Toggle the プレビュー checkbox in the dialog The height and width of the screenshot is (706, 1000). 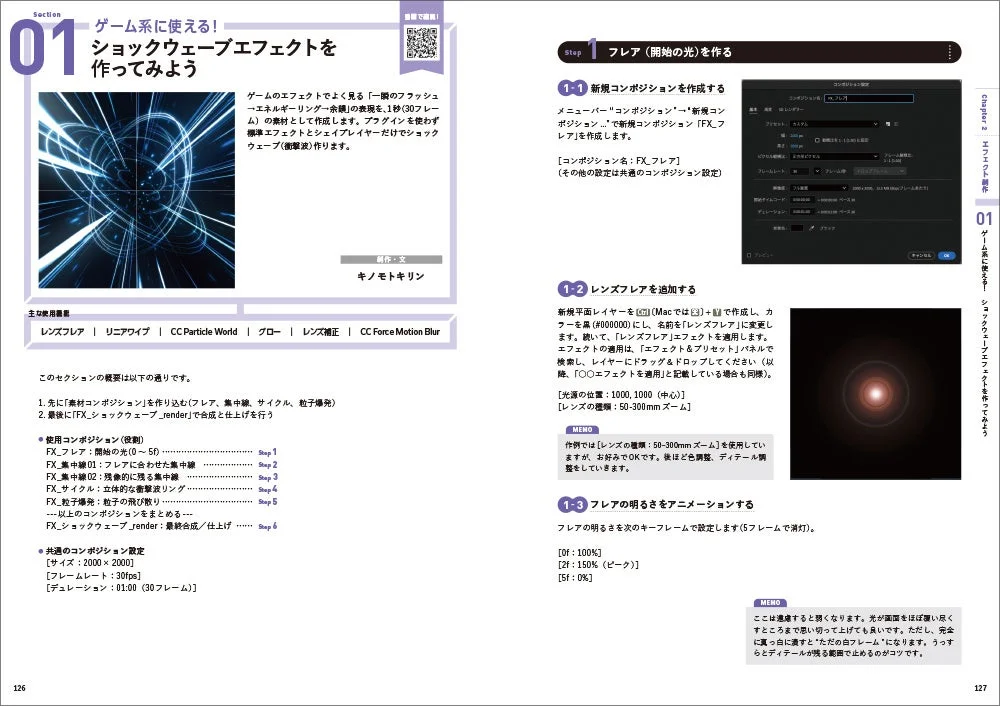click(749, 255)
